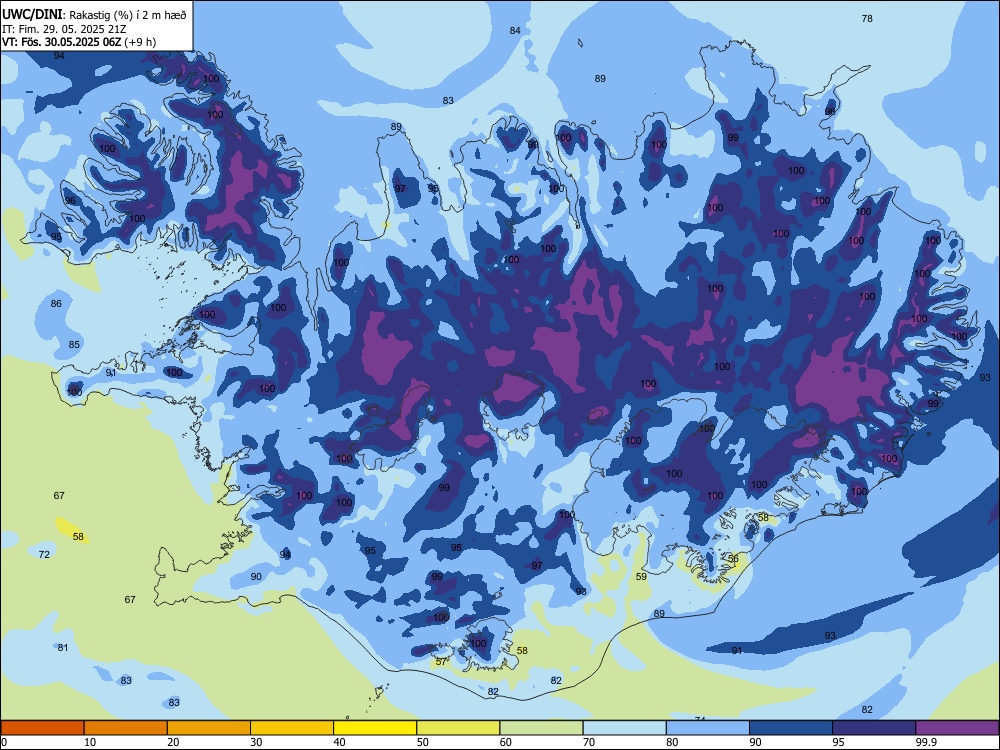The image size is (1000, 750).
Task: Click the legend tick label 50
Action: coord(422,742)
